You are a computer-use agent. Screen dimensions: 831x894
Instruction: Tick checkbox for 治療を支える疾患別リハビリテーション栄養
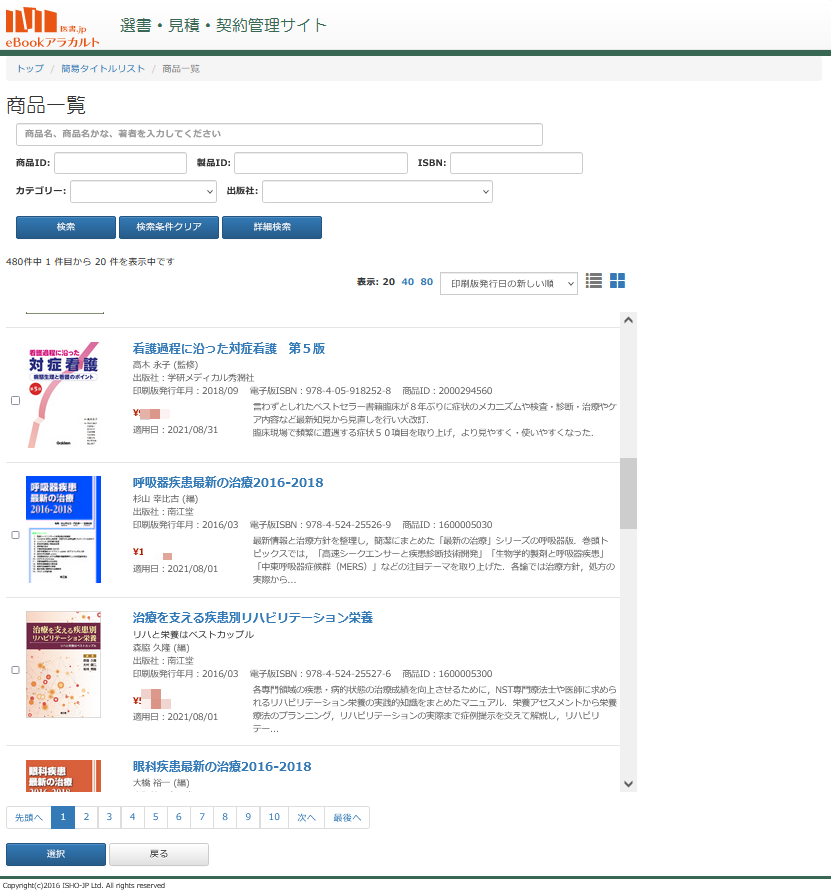[x=15, y=670]
